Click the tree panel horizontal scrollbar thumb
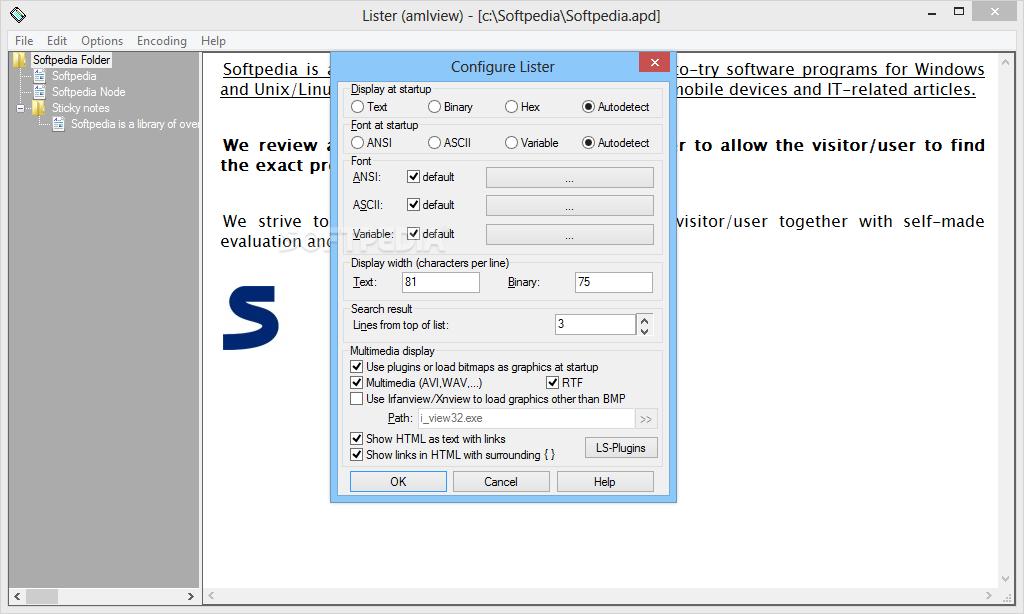 click(x=42, y=596)
